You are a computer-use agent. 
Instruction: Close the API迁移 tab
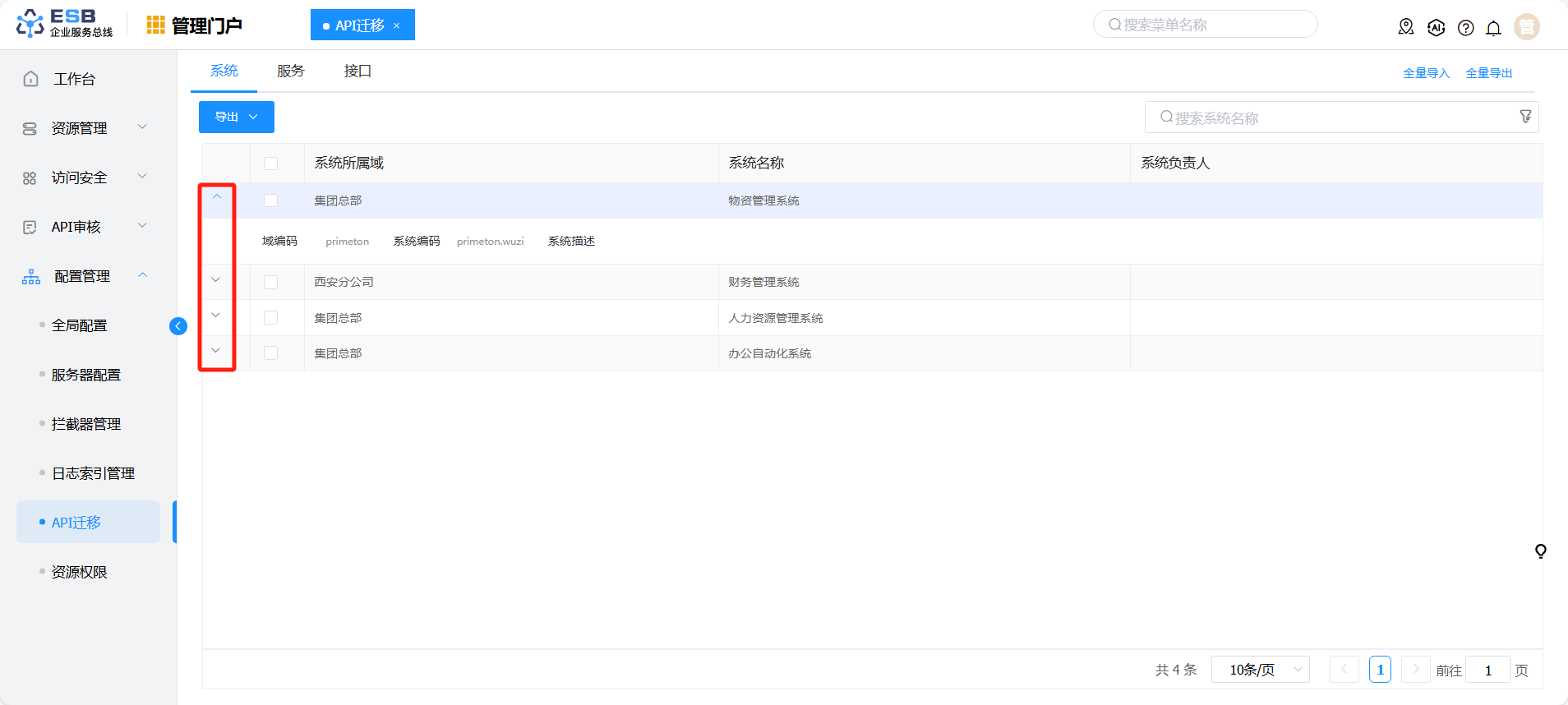(396, 25)
